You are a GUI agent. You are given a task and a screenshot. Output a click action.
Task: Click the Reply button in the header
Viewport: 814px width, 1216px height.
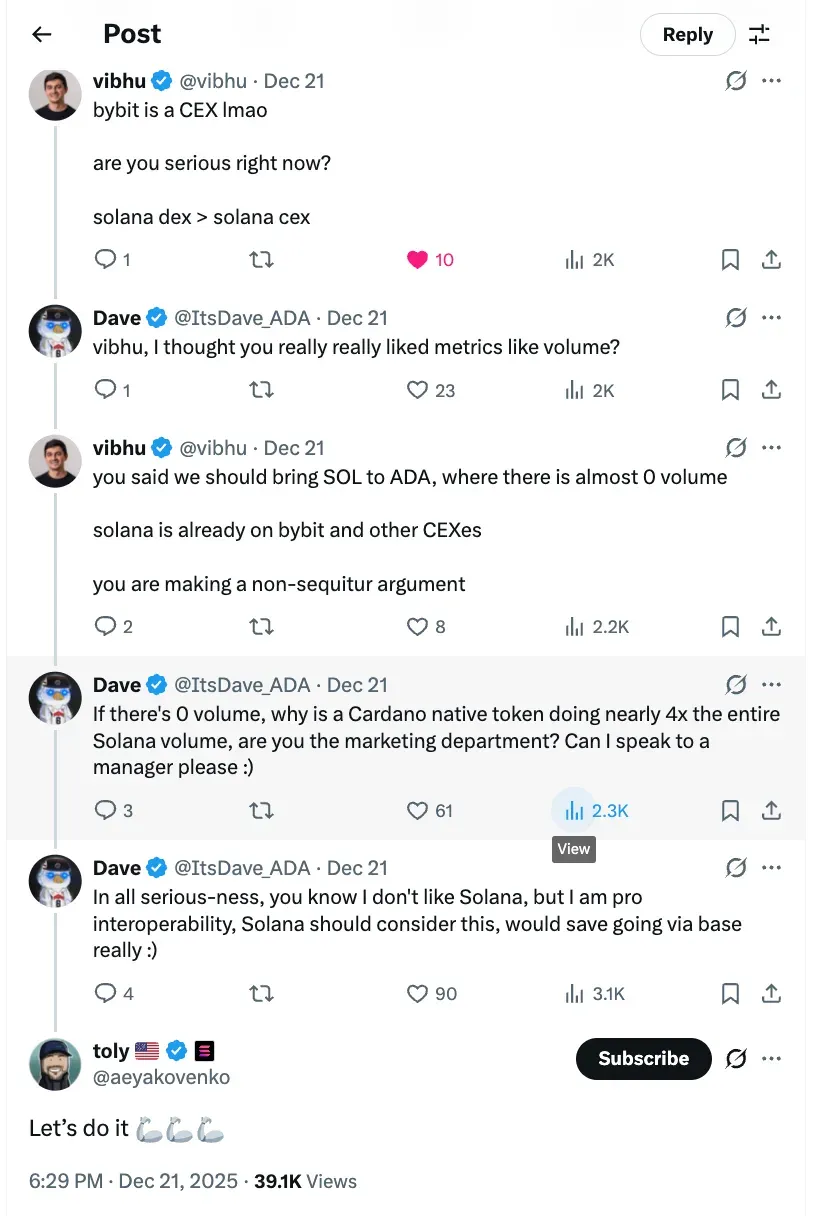687,35
